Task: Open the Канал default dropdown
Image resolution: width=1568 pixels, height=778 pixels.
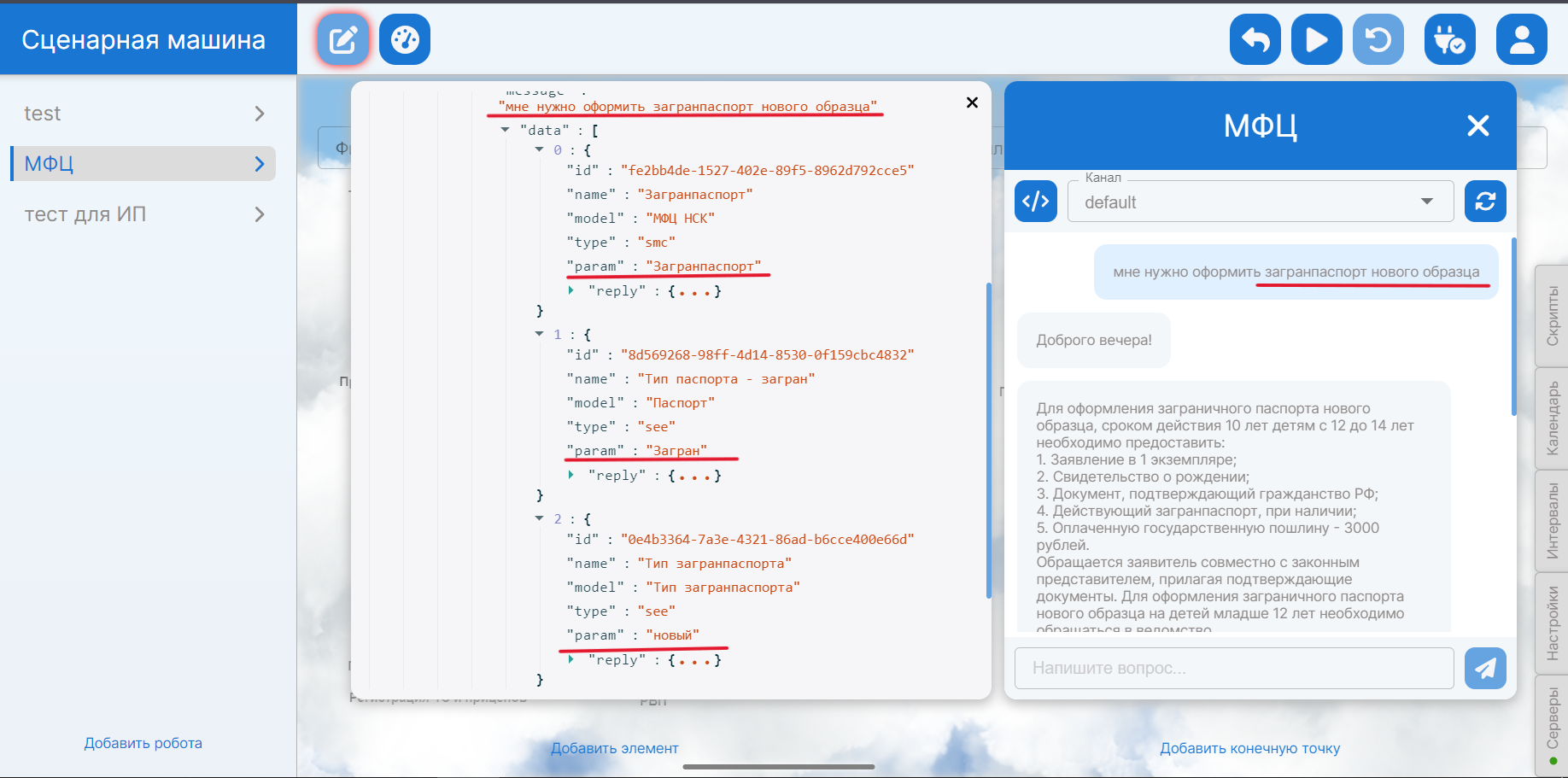Action: coord(1261,202)
